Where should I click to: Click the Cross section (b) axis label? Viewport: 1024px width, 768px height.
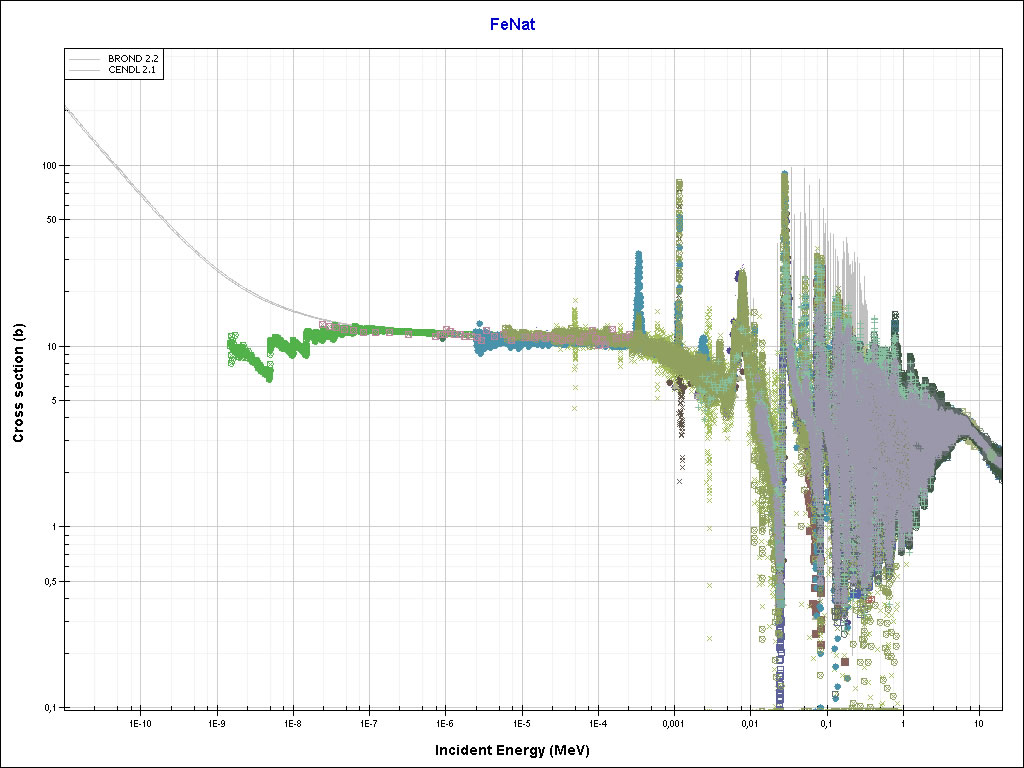[x=18, y=377]
